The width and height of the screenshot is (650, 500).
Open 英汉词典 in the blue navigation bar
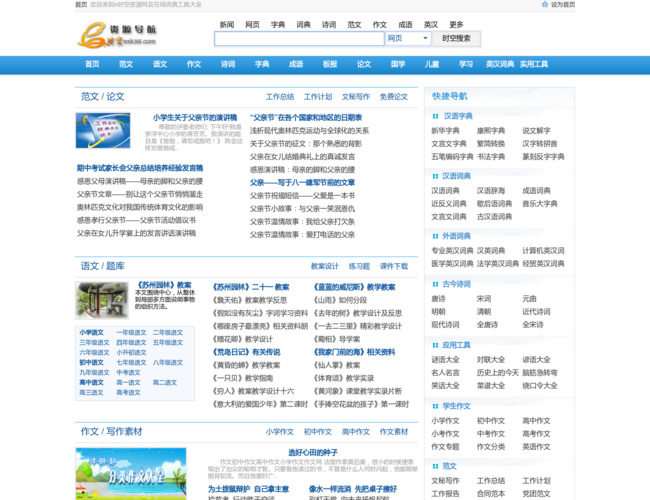[x=500, y=64]
